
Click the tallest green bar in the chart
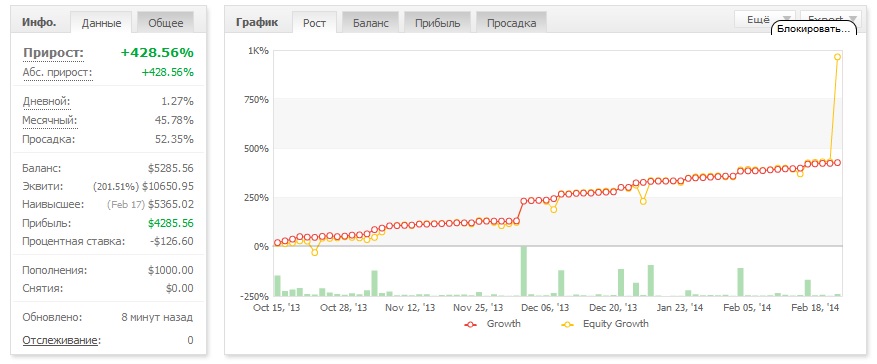tap(524, 271)
